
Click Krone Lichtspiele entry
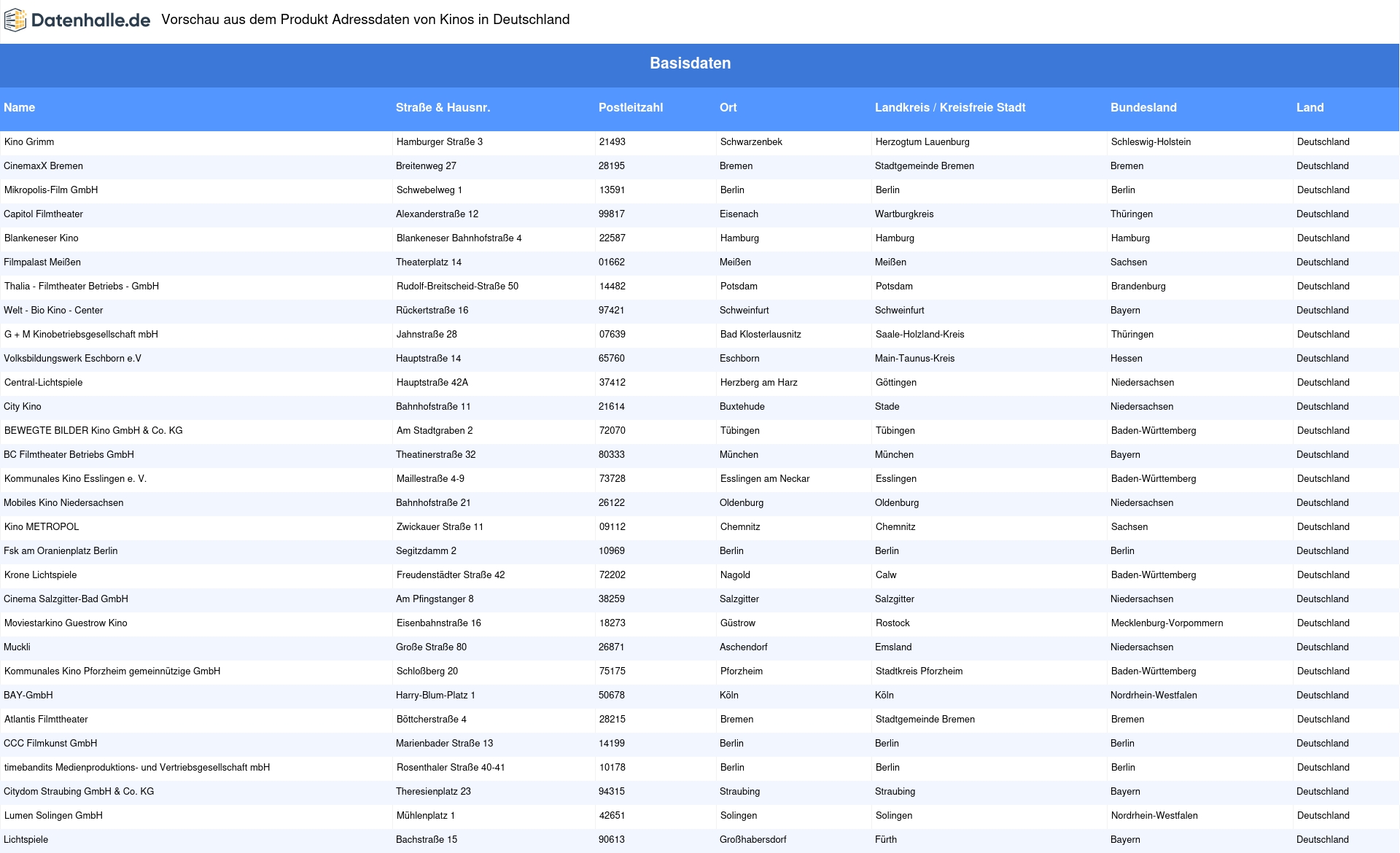pyautogui.click(x=40, y=575)
